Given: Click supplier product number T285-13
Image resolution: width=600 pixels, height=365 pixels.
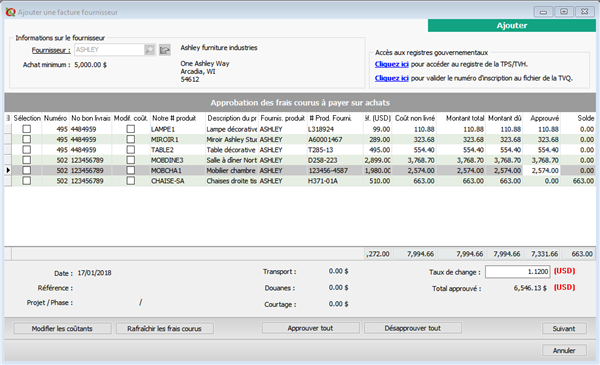Looking at the screenshot, I should point(320,150).
